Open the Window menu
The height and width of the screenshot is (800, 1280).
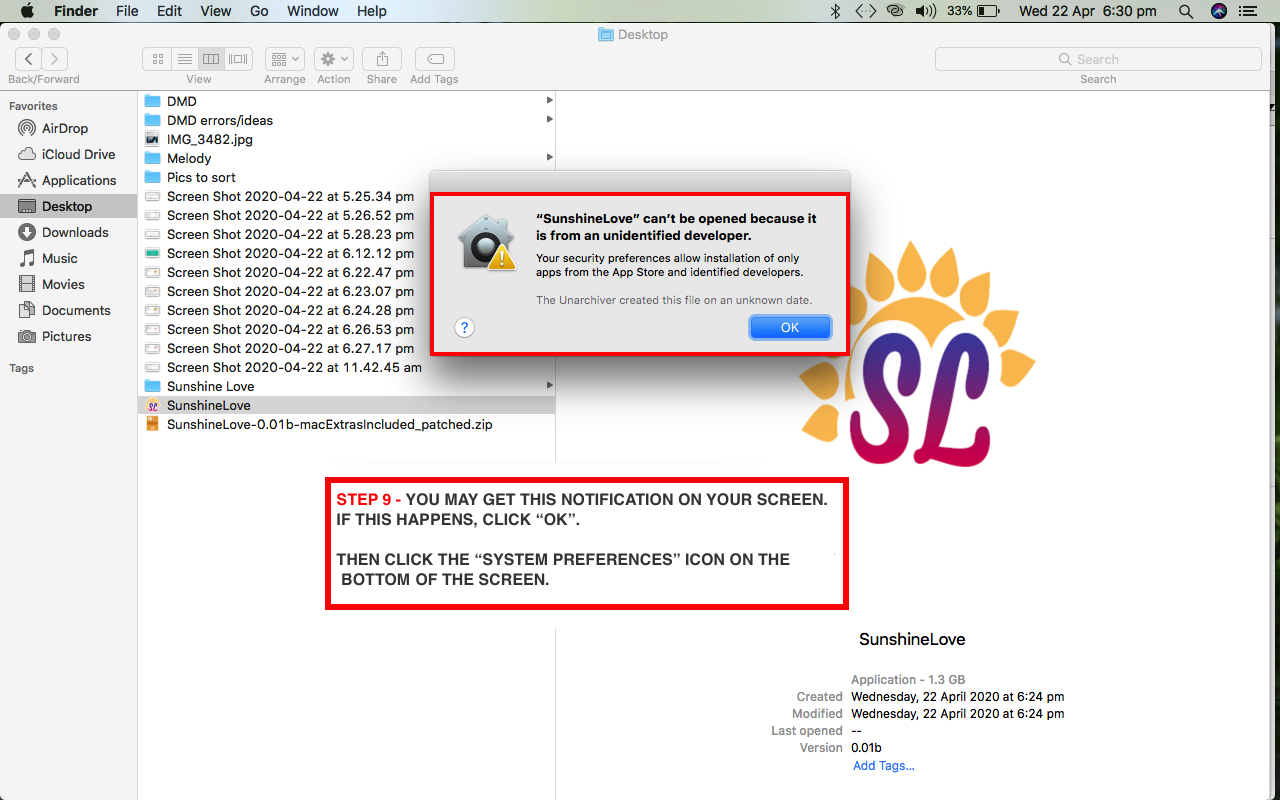pos(312,11)
